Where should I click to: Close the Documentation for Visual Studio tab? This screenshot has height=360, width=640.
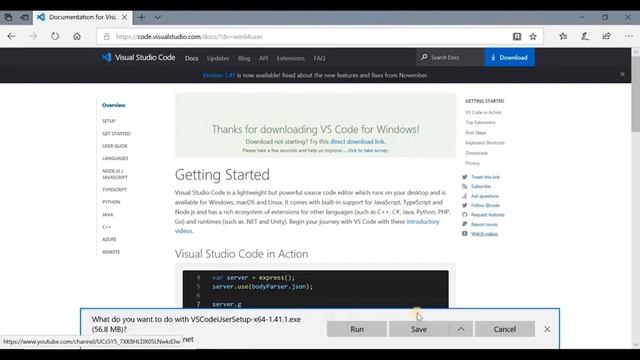(x=124, y=17)
